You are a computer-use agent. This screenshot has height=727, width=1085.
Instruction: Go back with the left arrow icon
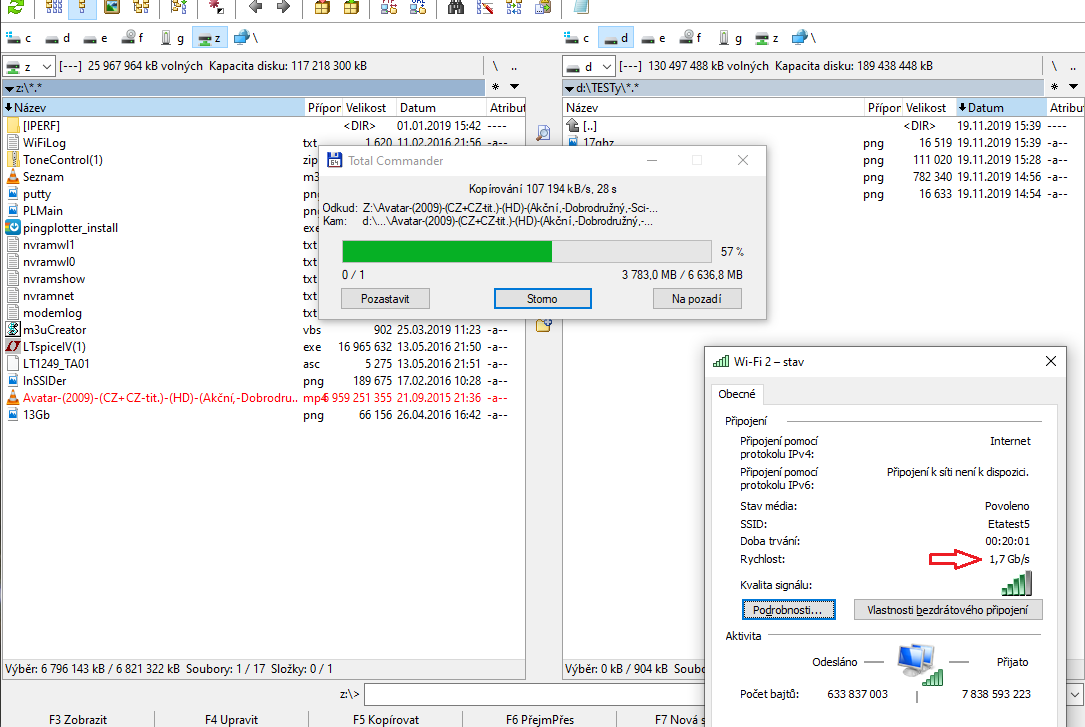[x=255, y=7]
